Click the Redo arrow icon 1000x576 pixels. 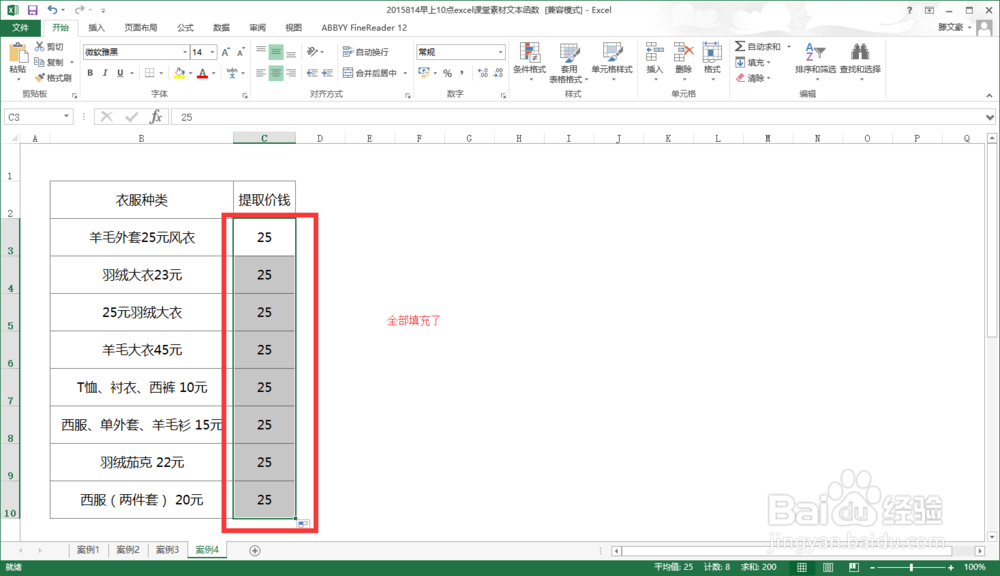tap(79, 10)
